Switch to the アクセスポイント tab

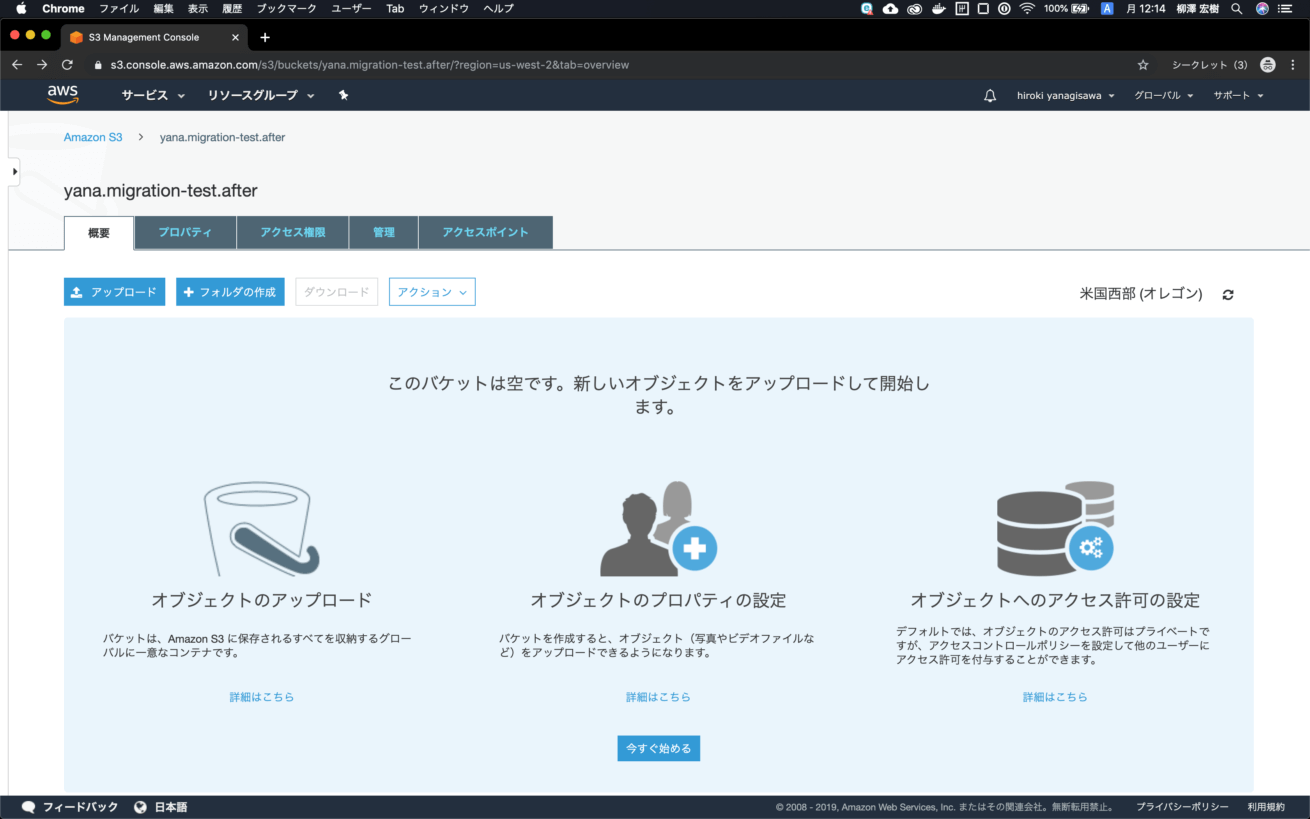(x=486, y=233)
